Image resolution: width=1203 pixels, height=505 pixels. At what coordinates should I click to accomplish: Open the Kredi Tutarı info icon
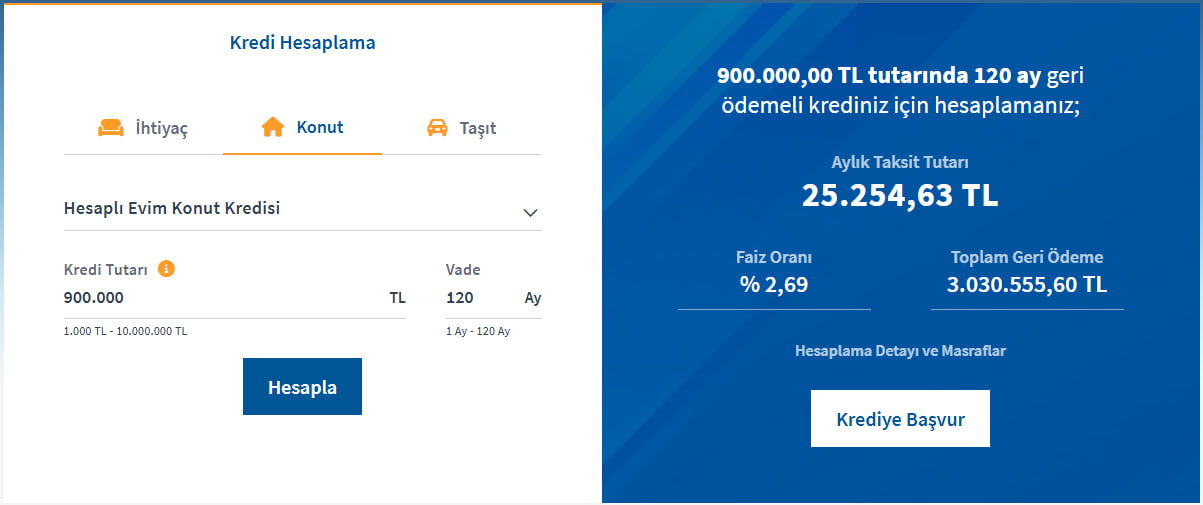coord(167,269)
